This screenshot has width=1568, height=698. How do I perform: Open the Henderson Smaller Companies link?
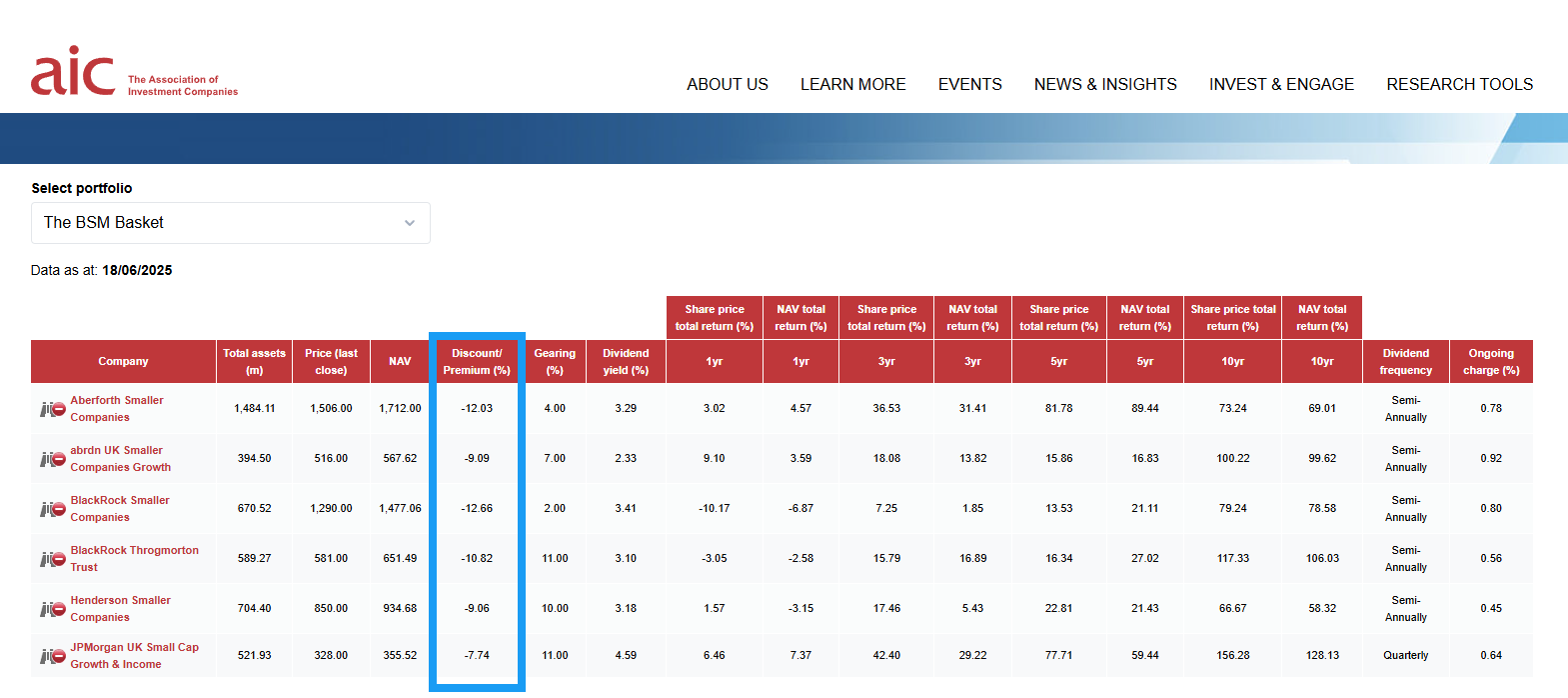(x=121, y=609)
